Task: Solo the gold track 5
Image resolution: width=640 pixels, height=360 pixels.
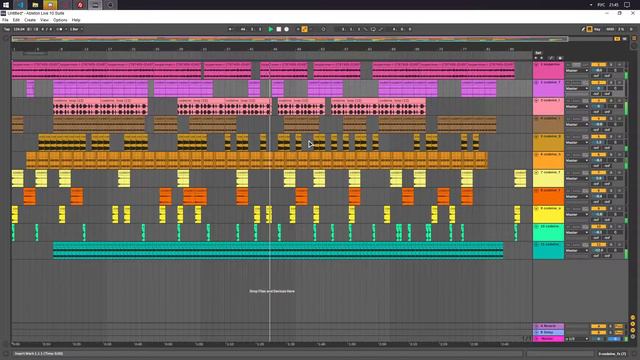Action: 611,136
